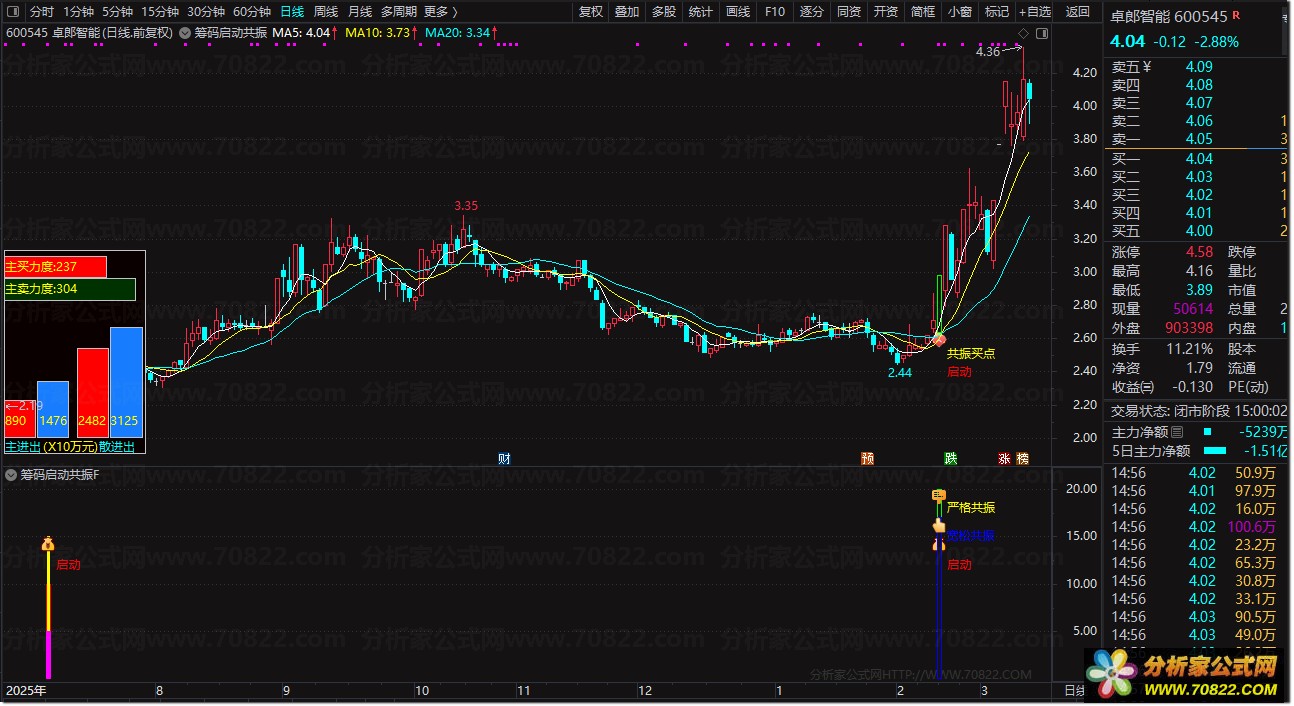The height and width of the screenshot is (706, 1294).
Task: Click the 统计 statistics button
Action: click(701, 12)
